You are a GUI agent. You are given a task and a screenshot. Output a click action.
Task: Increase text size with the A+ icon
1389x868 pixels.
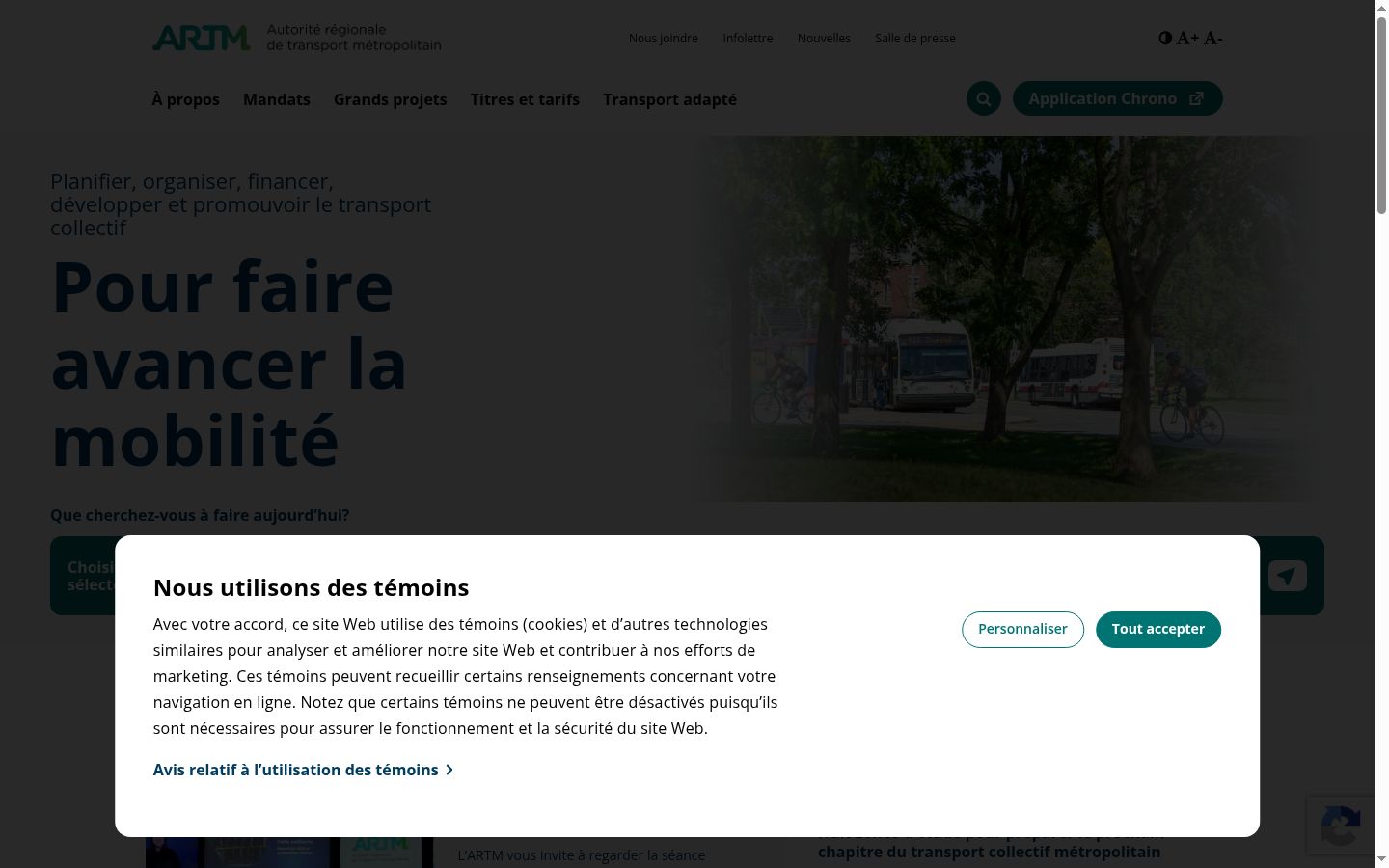point(1187,39)
